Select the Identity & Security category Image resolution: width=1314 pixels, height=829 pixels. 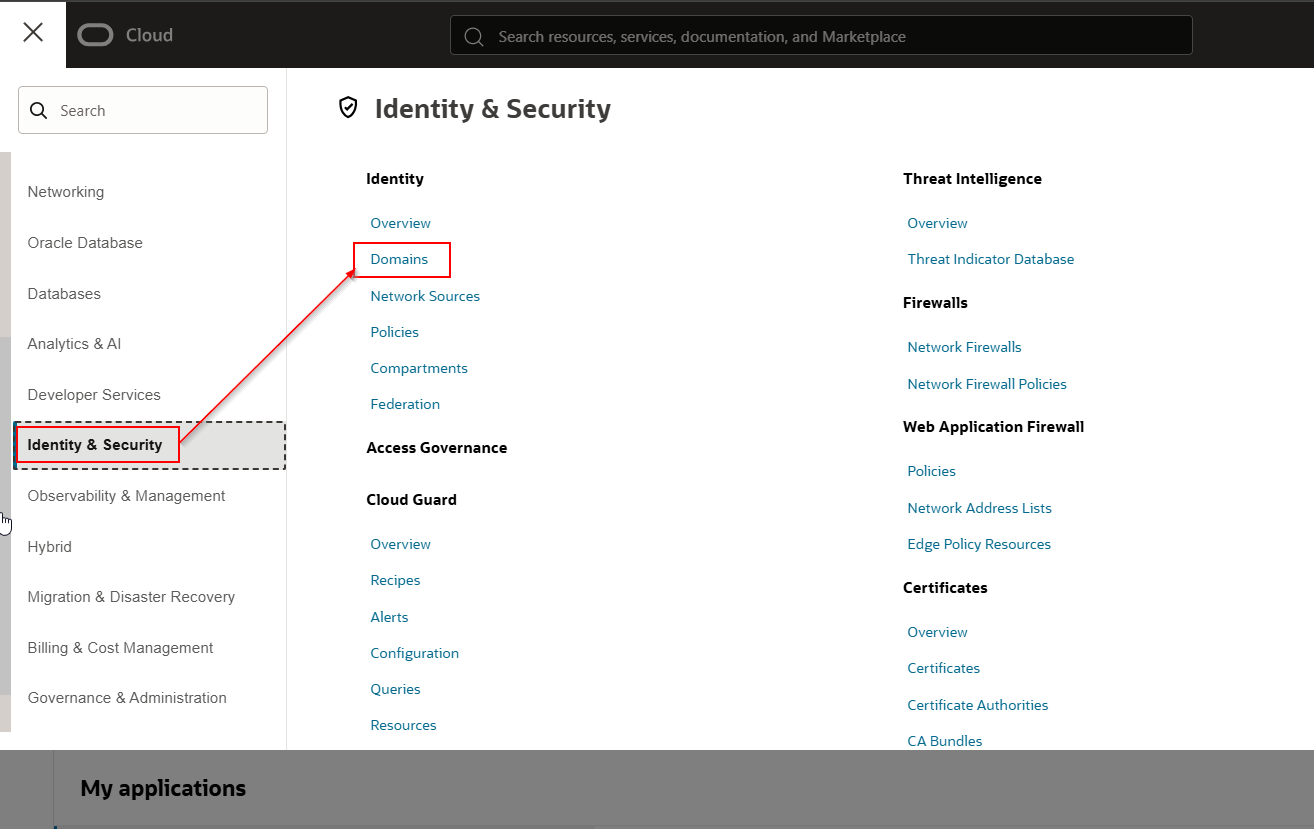tap(150, 445)
